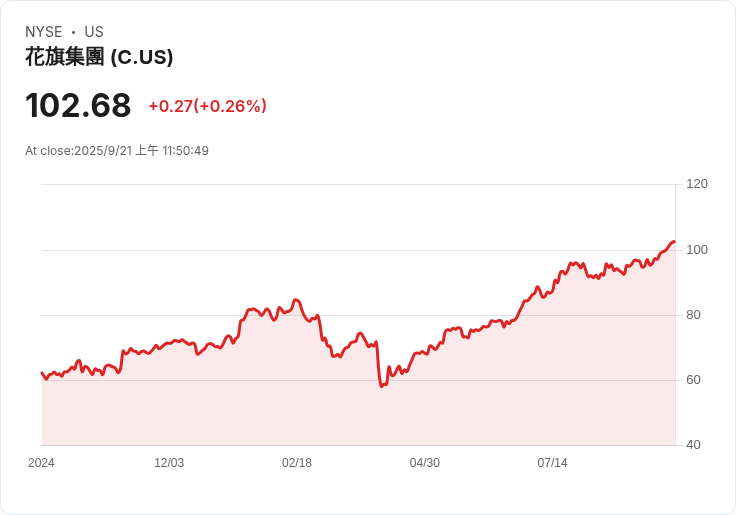Click the 60 y-axis label

tap(693, 380)
